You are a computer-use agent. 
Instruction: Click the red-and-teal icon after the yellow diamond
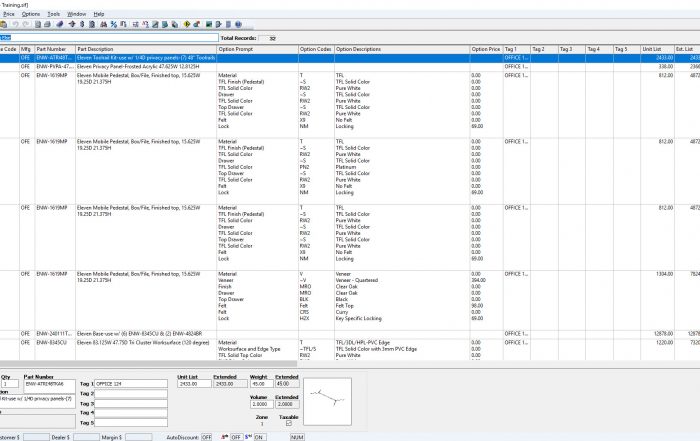(196, 24)
